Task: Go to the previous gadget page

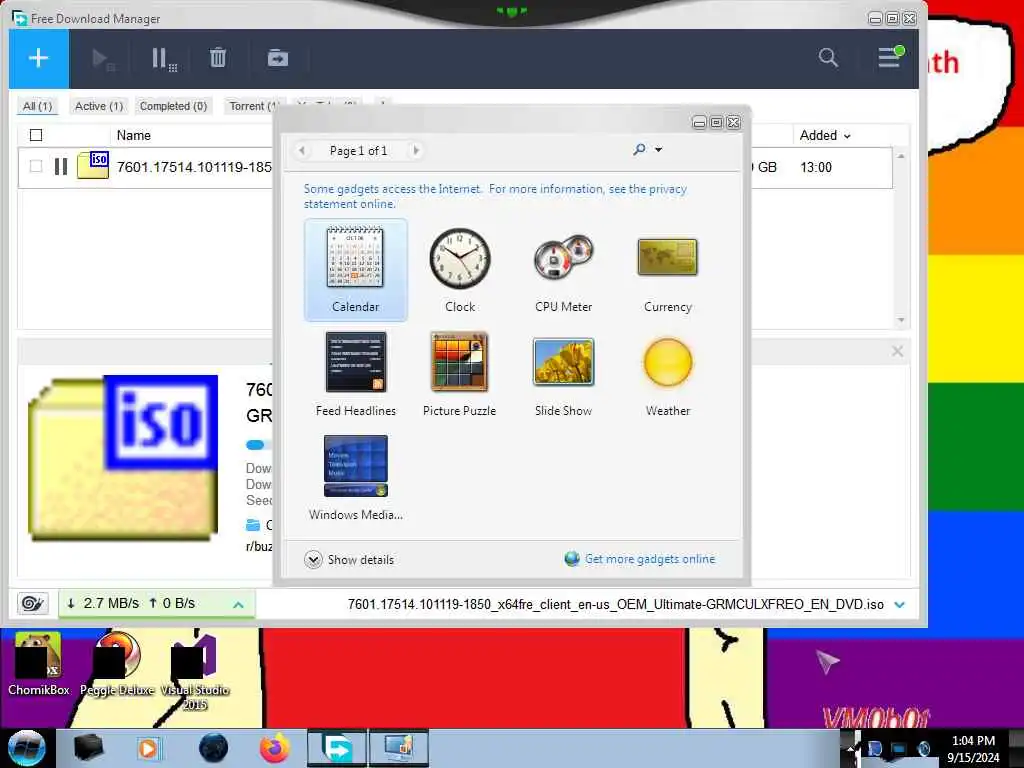Action: pyautogui.click(x=302, y=151)
